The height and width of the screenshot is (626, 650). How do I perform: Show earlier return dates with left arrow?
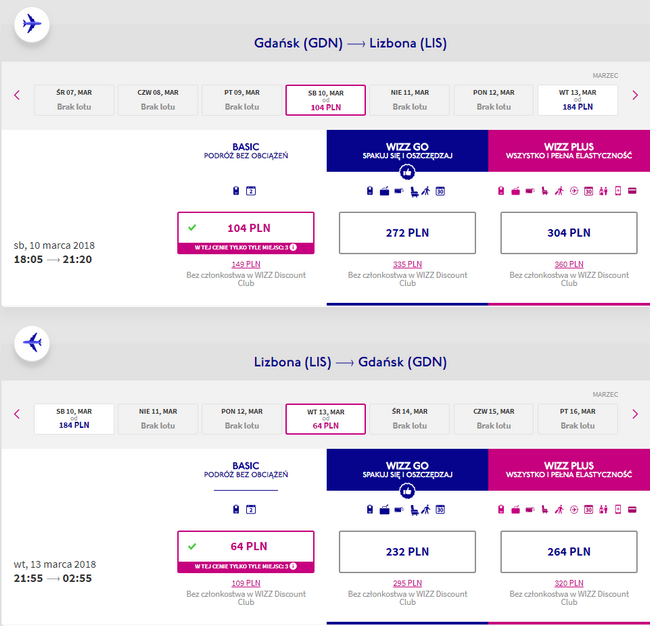click(x=17, y=414)
